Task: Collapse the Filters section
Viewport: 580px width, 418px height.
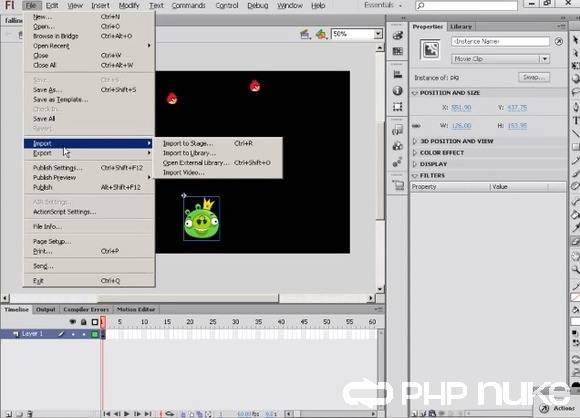Action: [x=415, y=175]
